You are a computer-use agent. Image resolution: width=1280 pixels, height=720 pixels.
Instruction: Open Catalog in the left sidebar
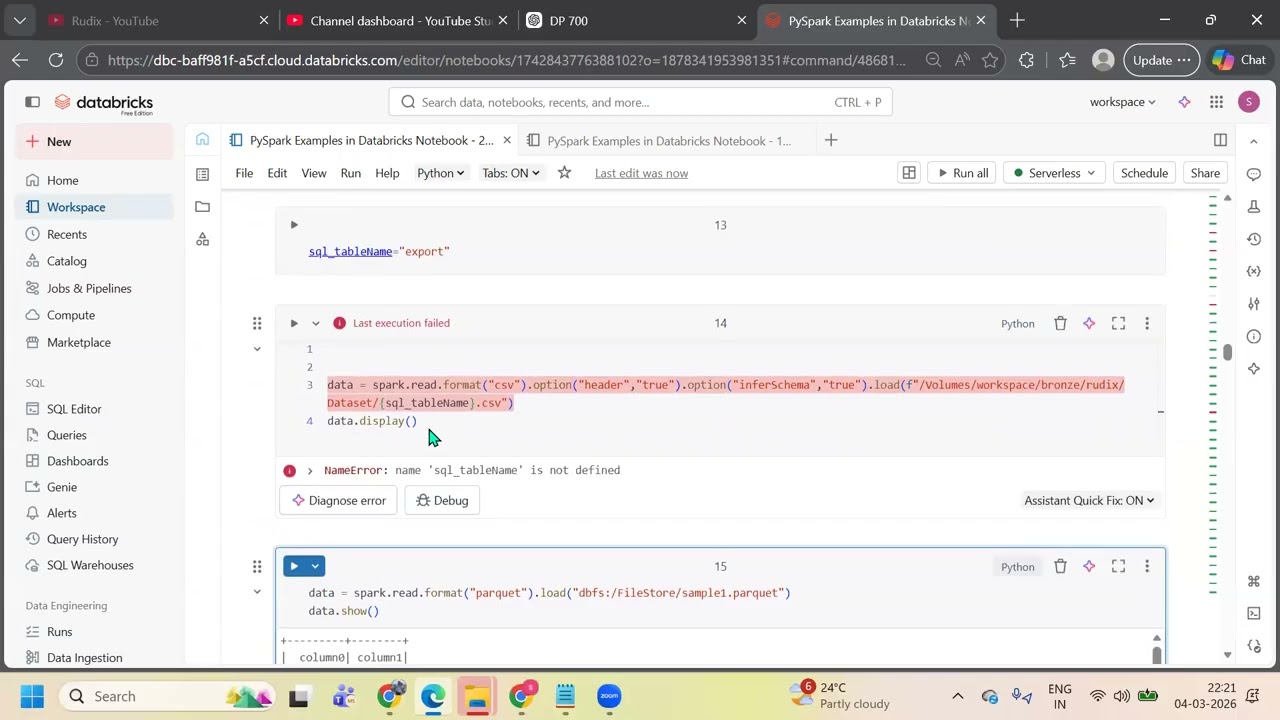pos(67,261)
